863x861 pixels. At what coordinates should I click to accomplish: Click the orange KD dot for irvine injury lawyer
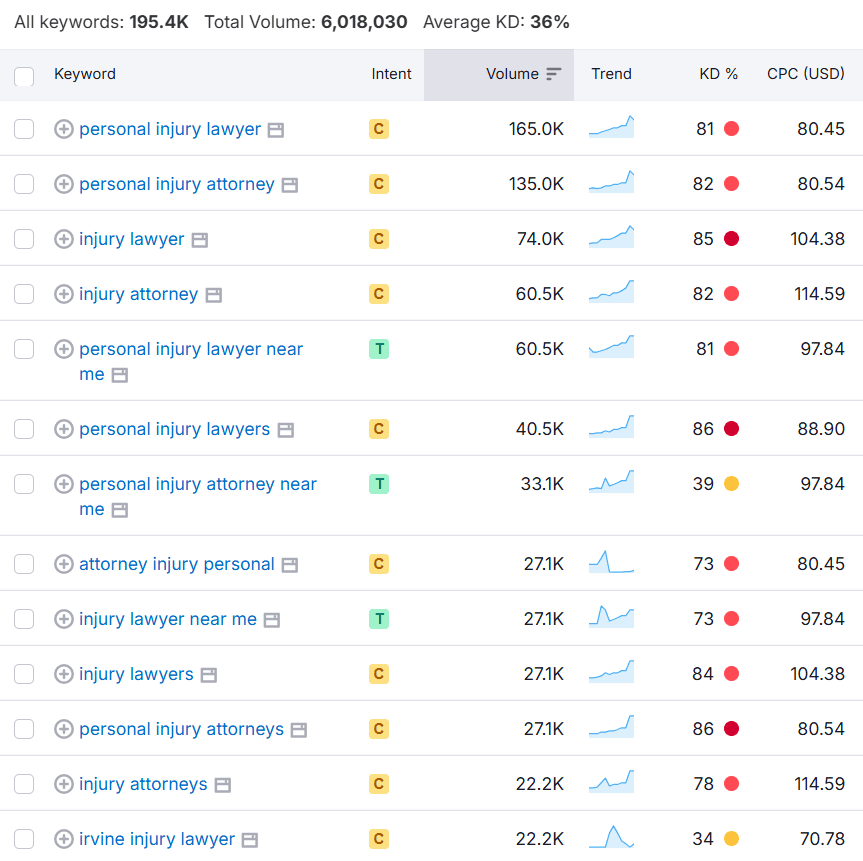pos(731,839)
